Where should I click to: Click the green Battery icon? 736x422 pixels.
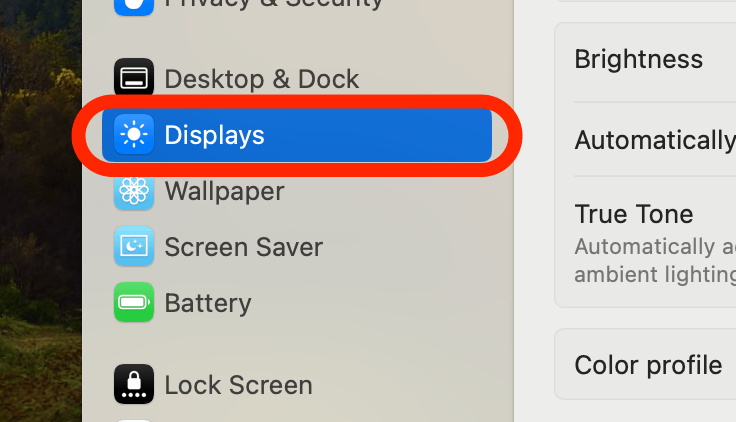click(134, 302)
